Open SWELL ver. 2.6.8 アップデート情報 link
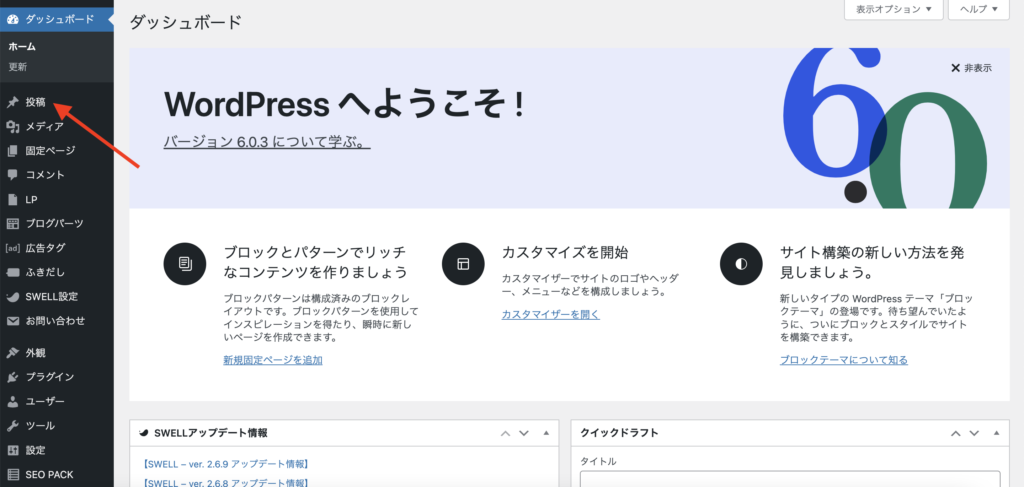This screenshot has width=1024, height=487. click(x=225, y=483)
